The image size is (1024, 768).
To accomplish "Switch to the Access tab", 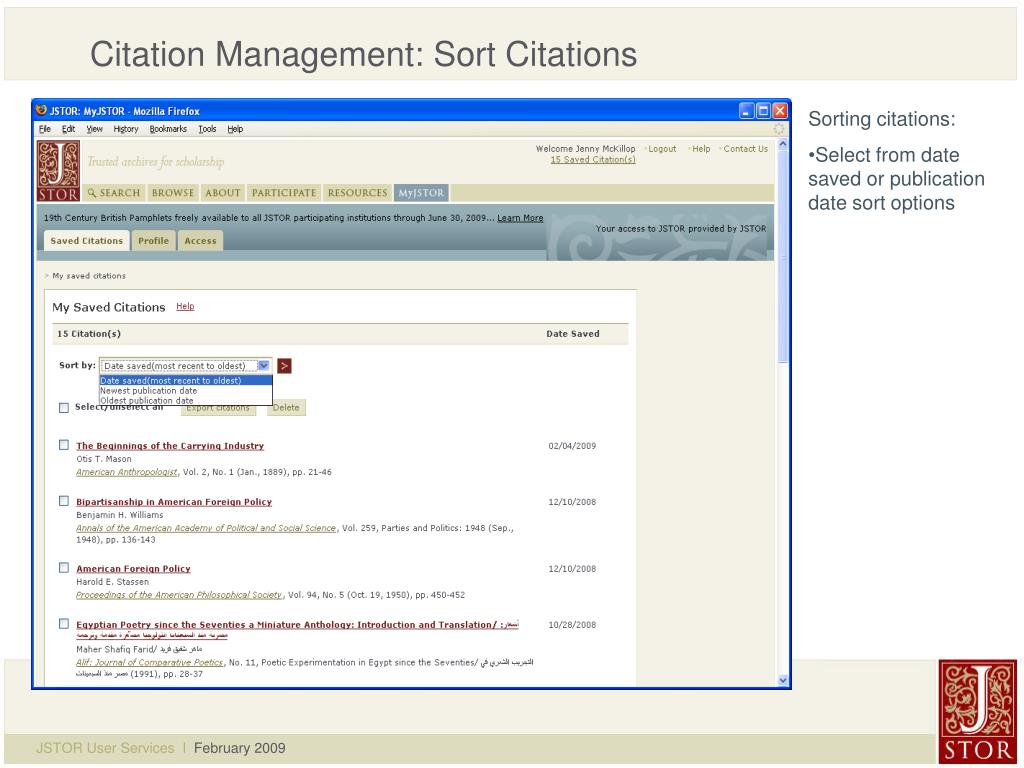I will (200, 241).
